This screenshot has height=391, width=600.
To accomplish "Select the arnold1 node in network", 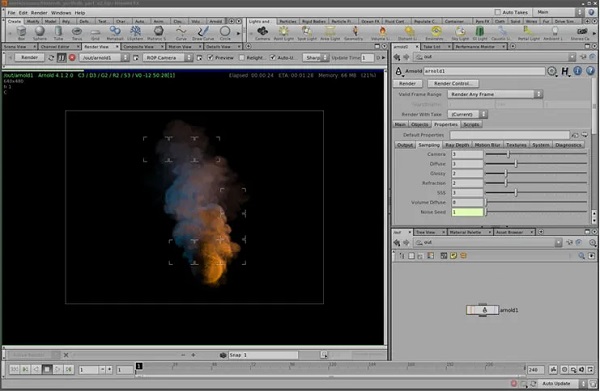I will [483, 310].
